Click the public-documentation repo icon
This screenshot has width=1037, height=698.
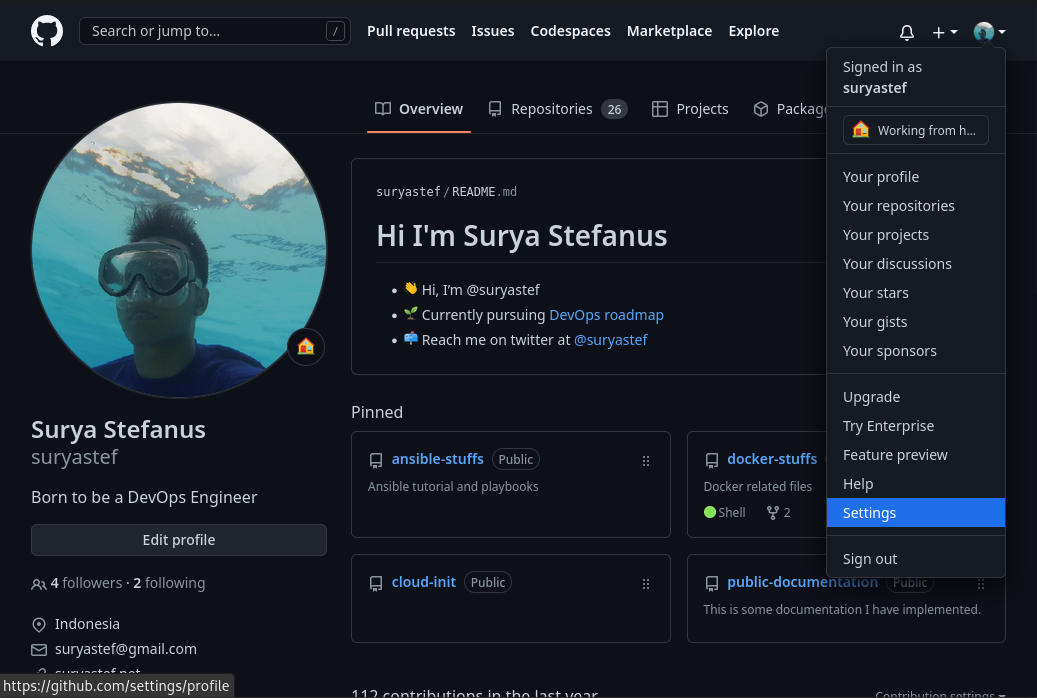712,584
